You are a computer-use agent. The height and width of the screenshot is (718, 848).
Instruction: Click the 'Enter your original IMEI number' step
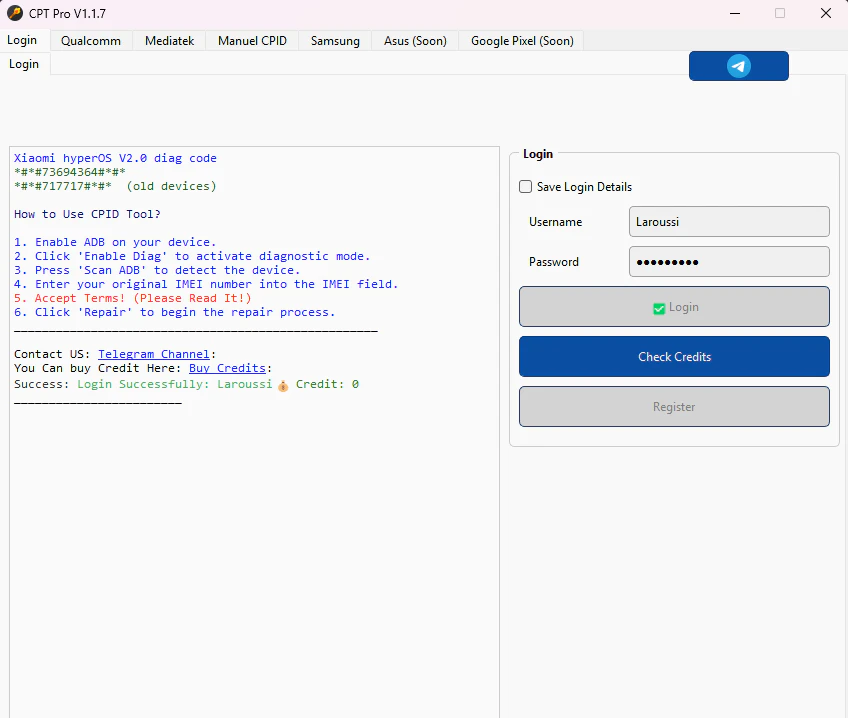tap(206, 284)
